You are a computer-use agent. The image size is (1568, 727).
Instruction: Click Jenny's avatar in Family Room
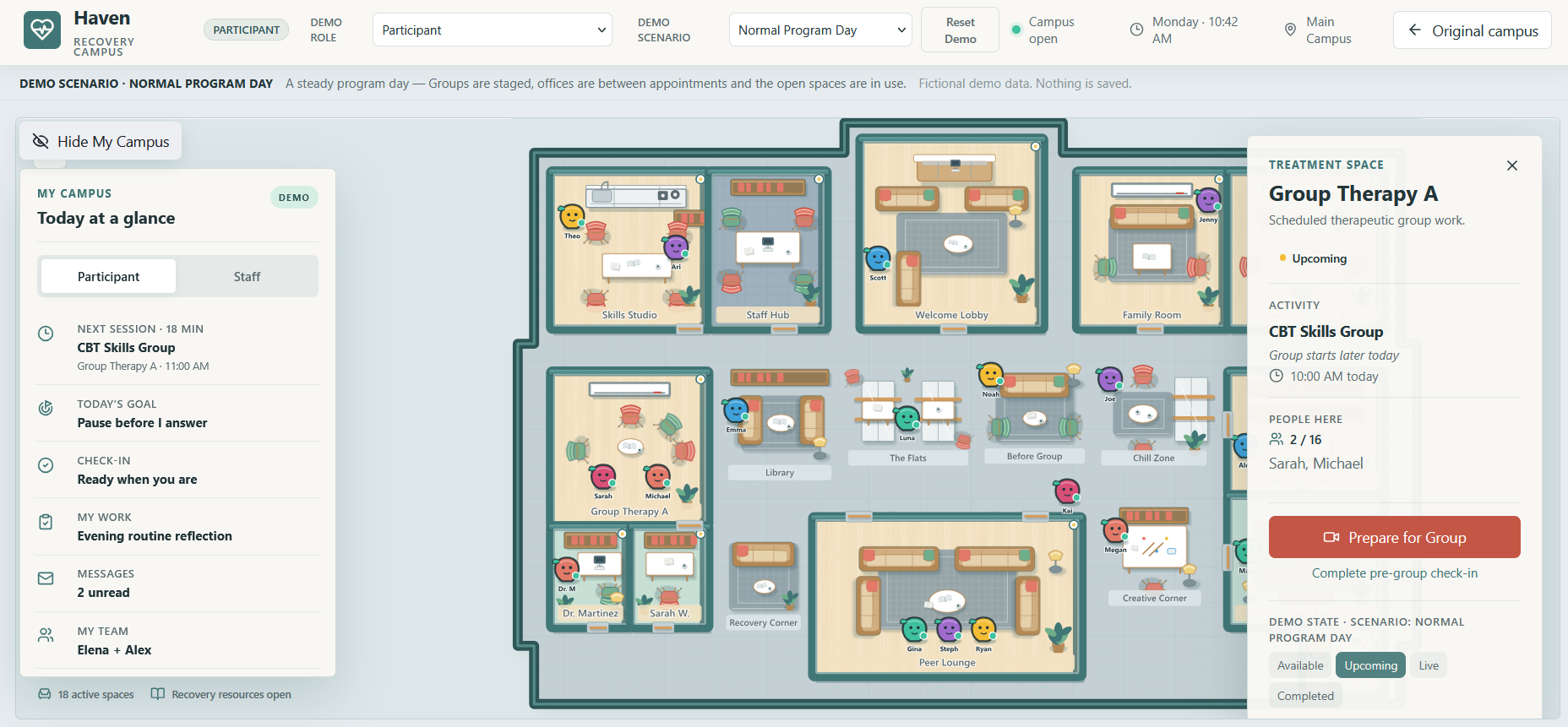tap(1208, 201)
